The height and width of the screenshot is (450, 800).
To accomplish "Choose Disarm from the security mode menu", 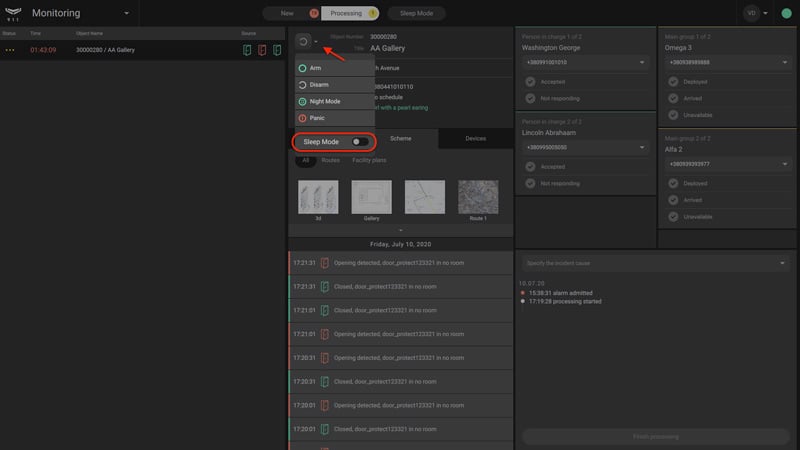I will pos(335,85).
